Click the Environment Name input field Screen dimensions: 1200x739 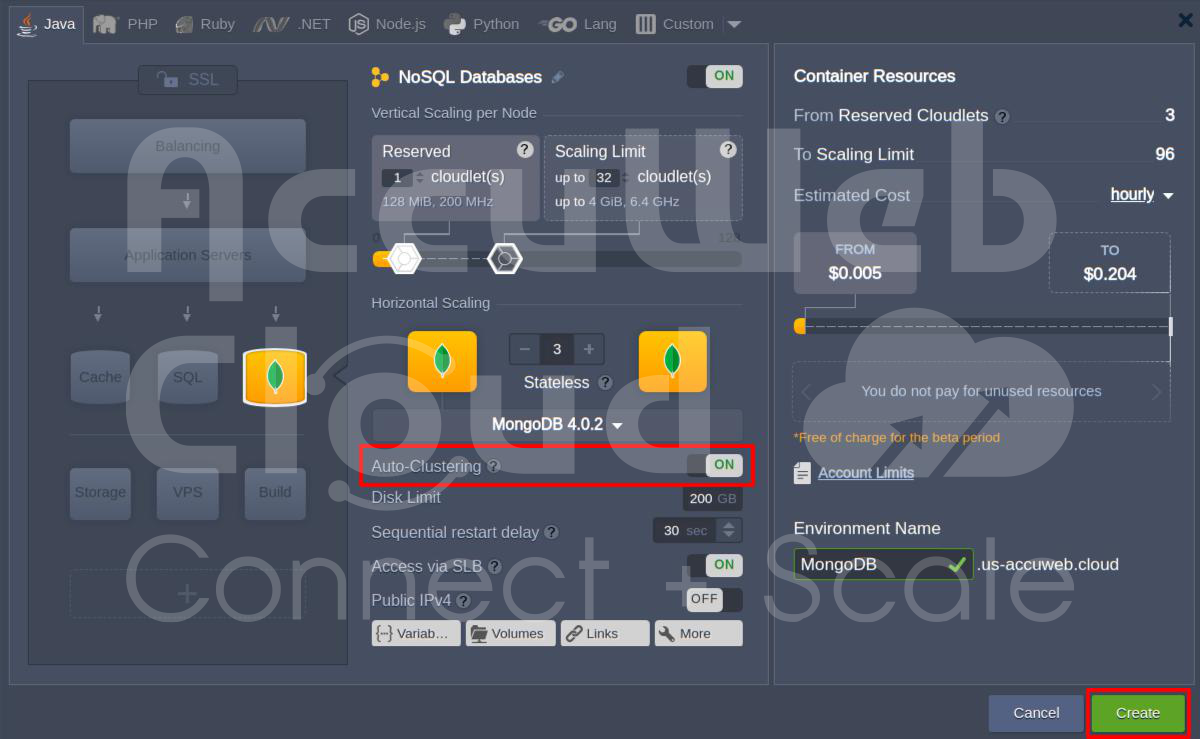(x=870, y=564)
